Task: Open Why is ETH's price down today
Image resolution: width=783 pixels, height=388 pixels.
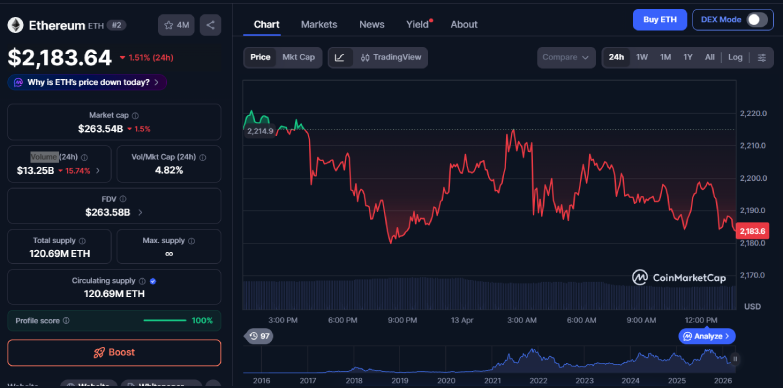Action: pos(87,82)
